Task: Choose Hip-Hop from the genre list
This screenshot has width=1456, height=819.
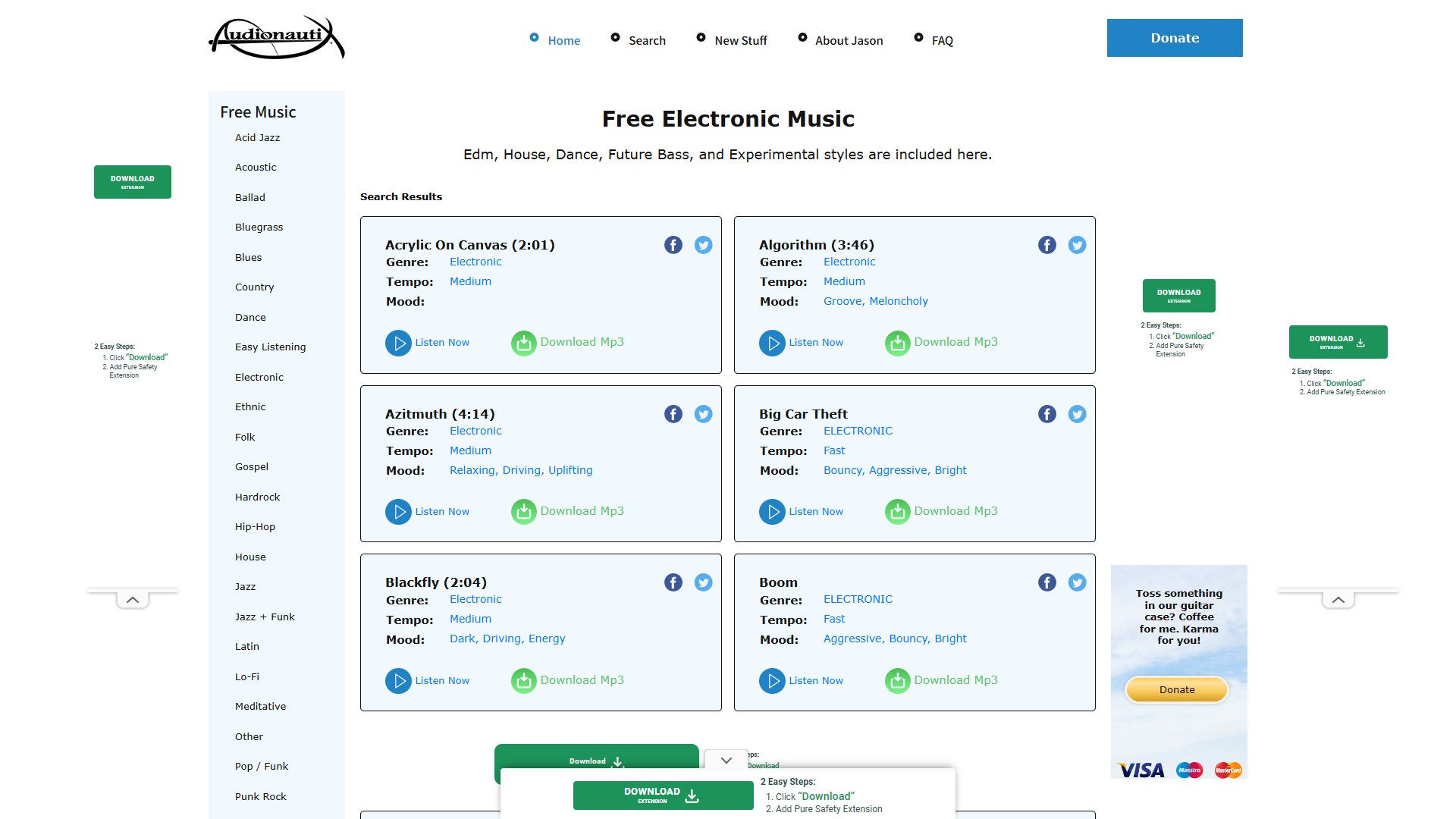Action: click(256, 526)
